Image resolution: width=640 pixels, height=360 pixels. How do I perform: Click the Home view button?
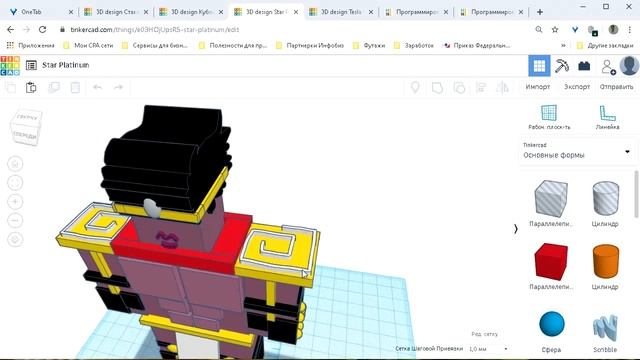click(x=15, y=164)
